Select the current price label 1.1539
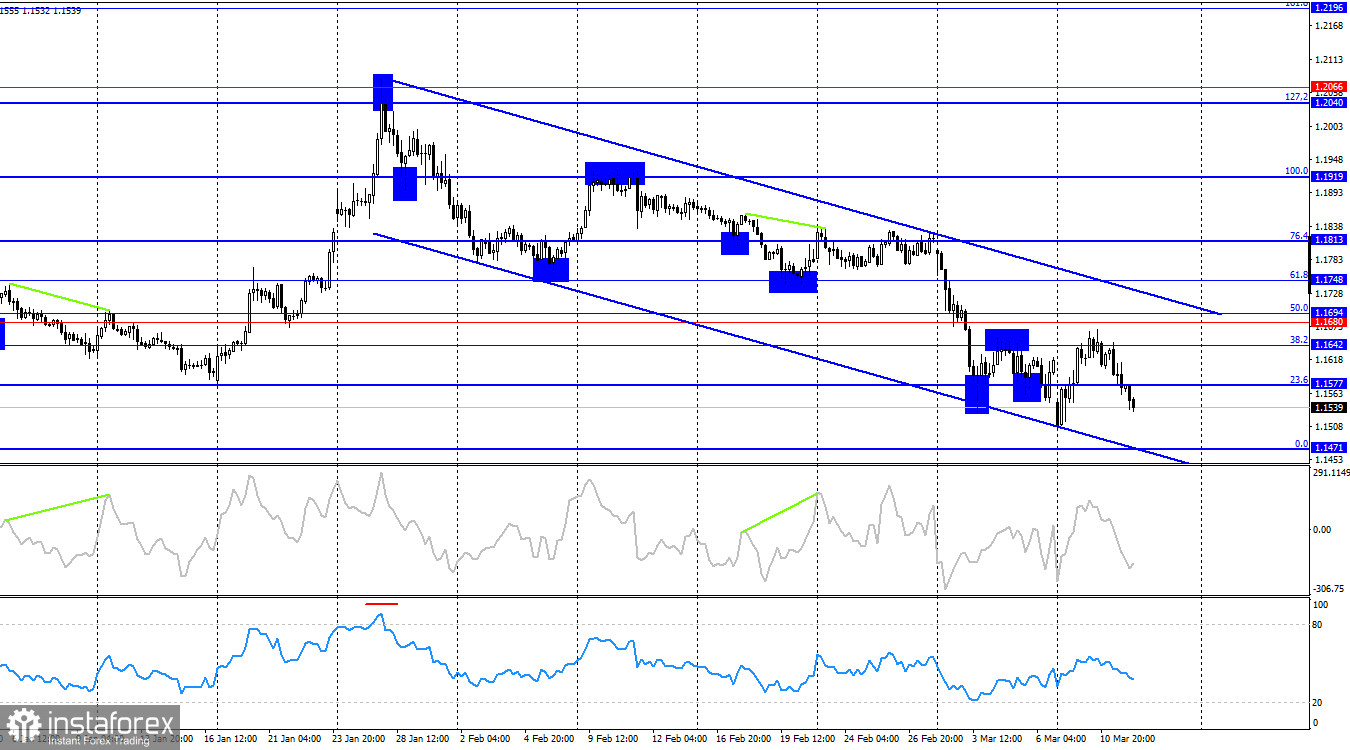The height and width of the screenshot is (750, 1350). [x=1329, y=408]
